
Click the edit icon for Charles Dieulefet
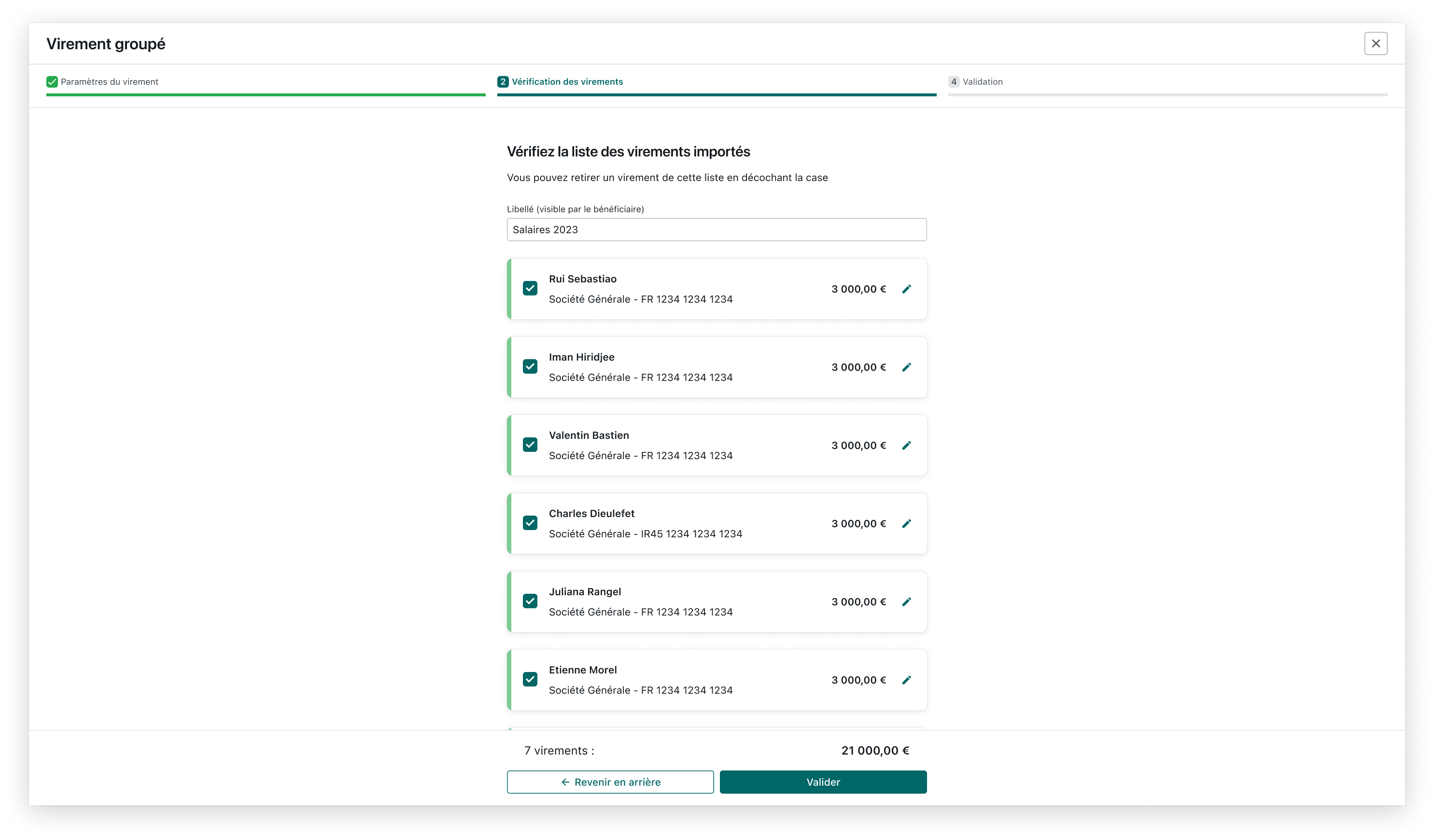[906, 523]
